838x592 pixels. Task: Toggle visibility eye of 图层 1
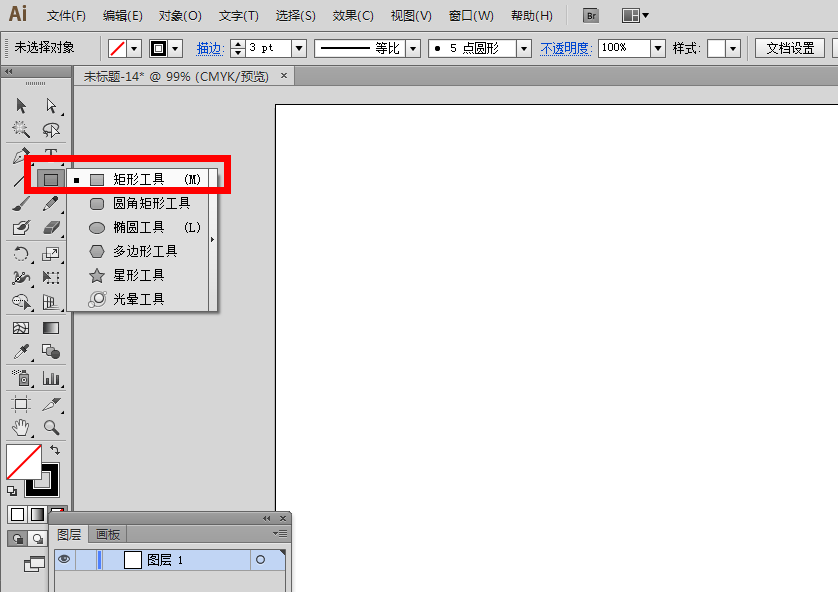[x=64, y=559]
